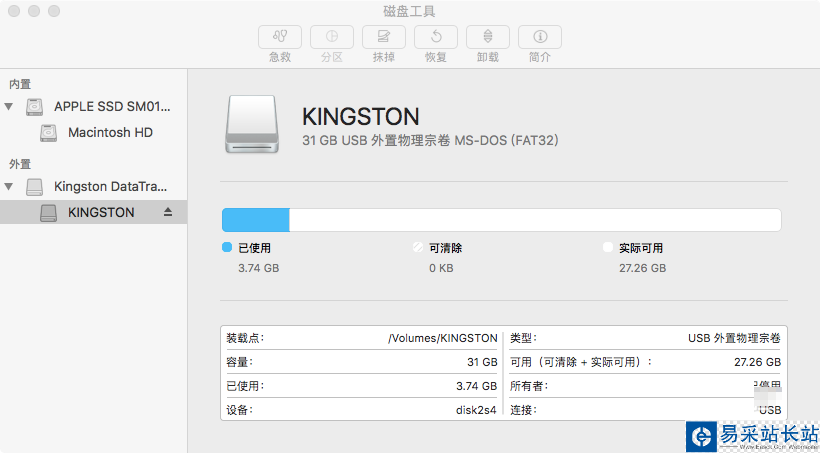
Task: Click the /Volumes/KINGSTON mount point
Action: tap(442, 338)
